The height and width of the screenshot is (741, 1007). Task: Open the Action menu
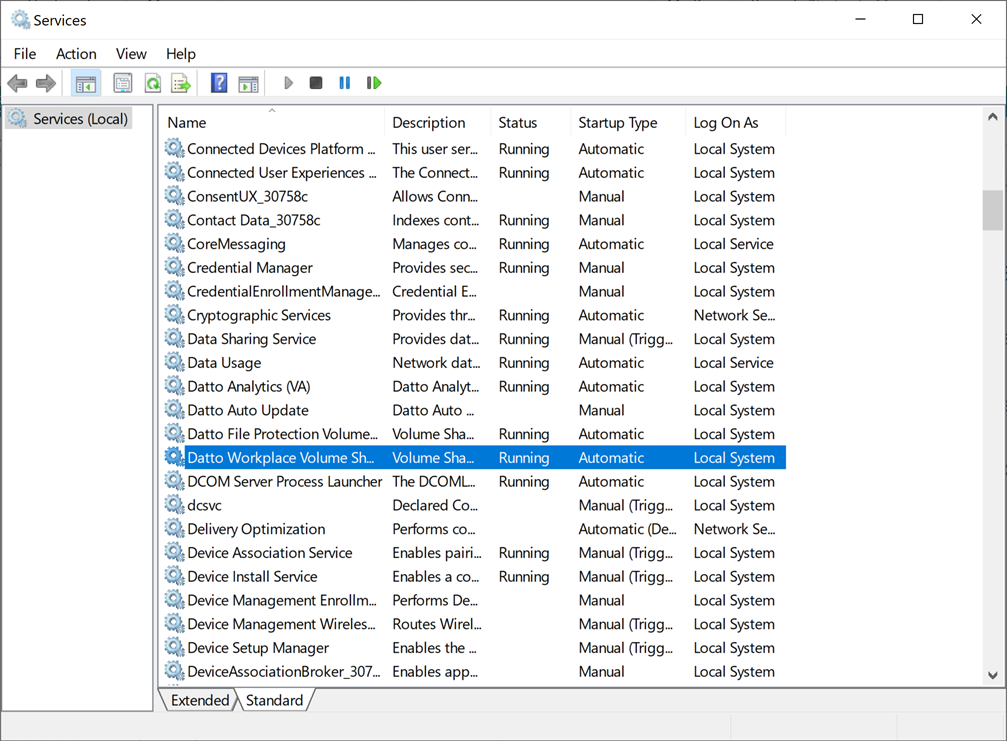76,54
